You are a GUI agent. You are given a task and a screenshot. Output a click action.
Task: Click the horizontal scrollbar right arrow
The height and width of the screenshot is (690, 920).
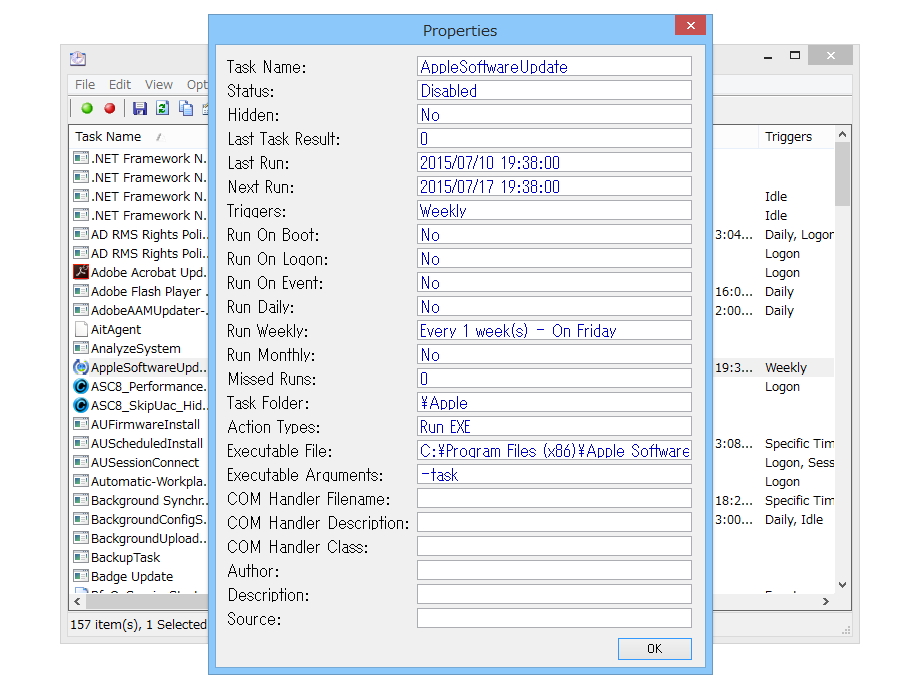[x=826, y=601]
